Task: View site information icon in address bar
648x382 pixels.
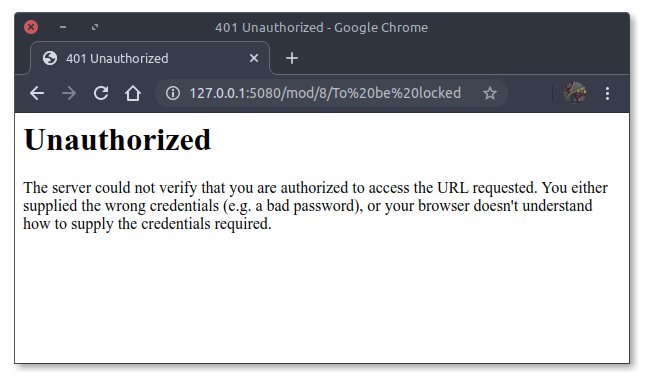Action: pos(173,93)
